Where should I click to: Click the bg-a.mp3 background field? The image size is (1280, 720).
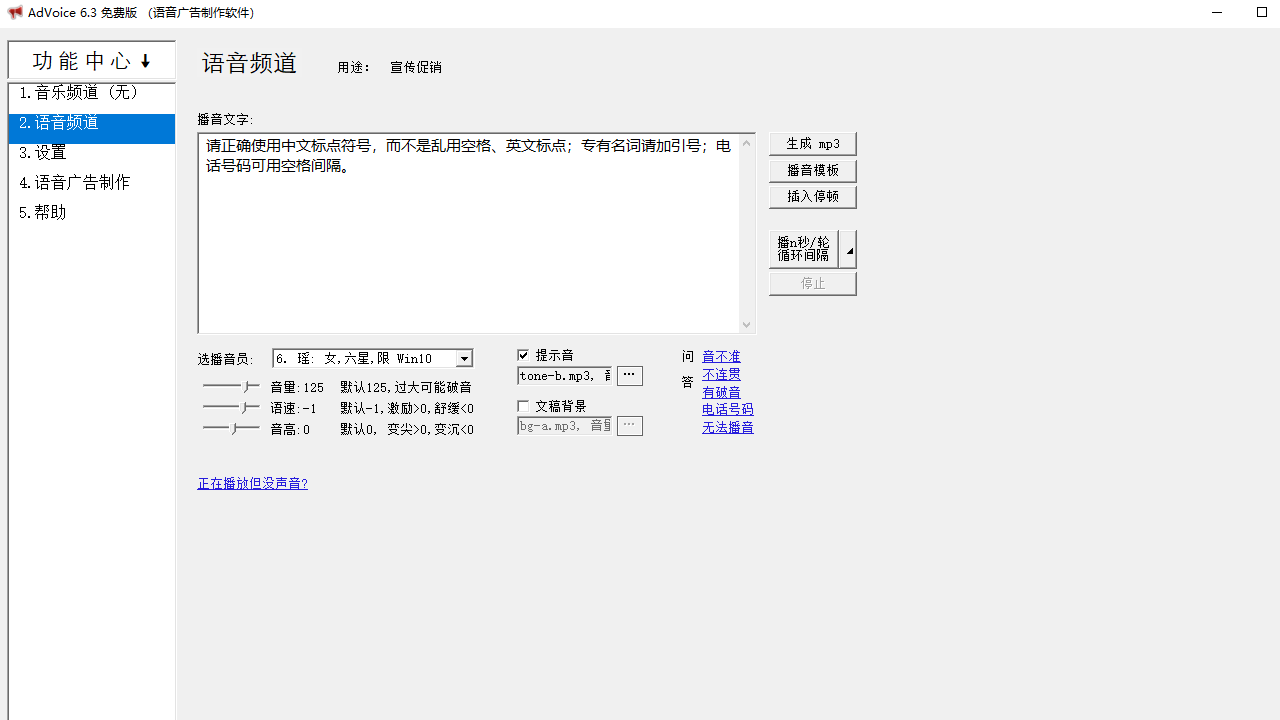click(x=564, y=426)
